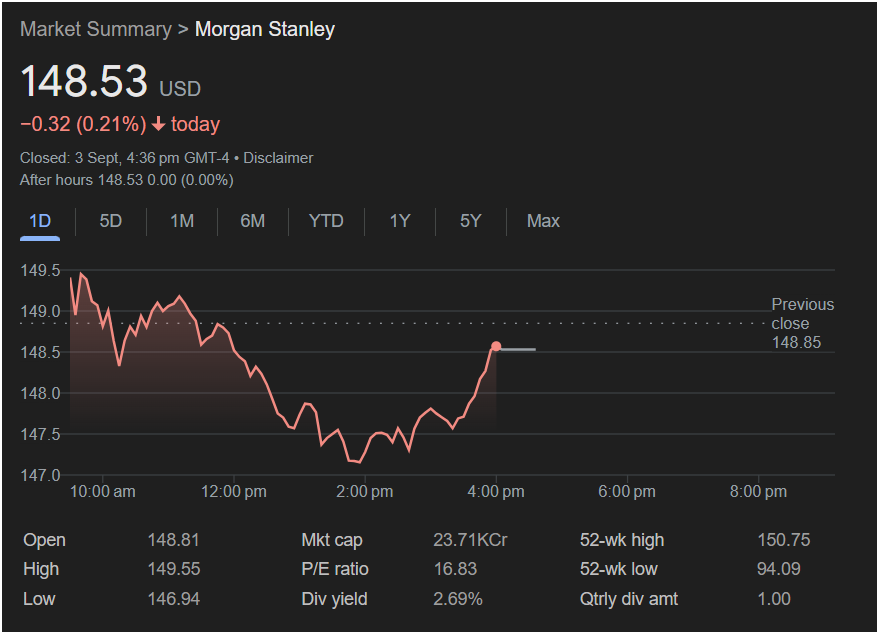Click the Previous close 148.85 label
This screenshot has height=634, width=879.
[x=802, y=323]
